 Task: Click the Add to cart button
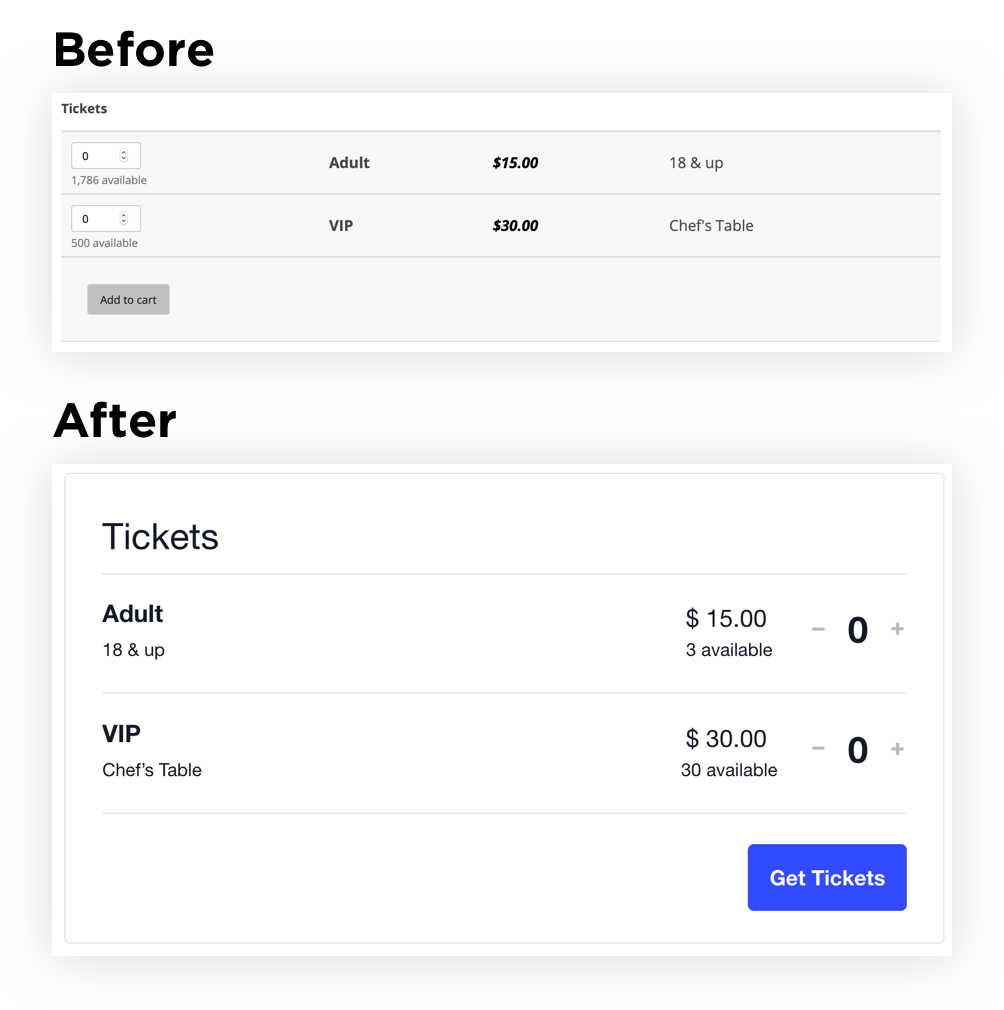click(128, 299)
